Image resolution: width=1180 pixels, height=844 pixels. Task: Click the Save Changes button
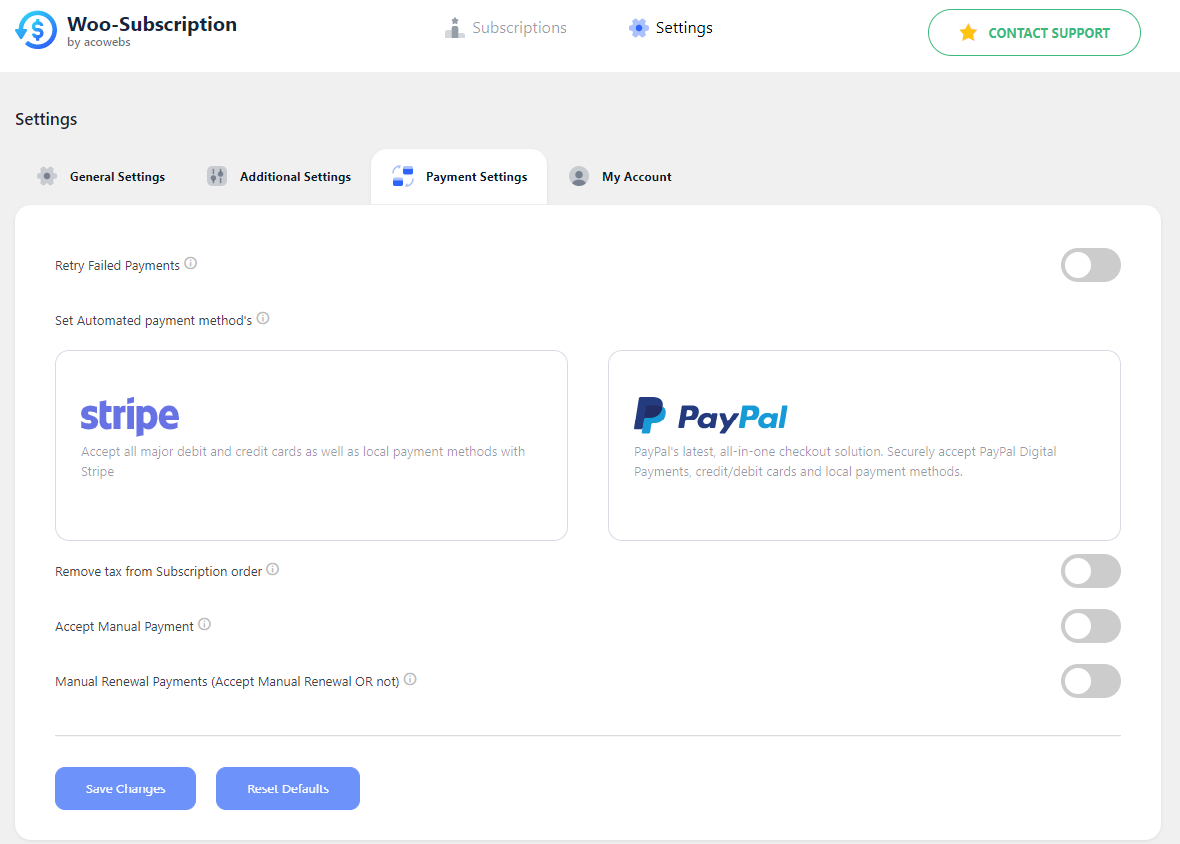pos(126,788)
